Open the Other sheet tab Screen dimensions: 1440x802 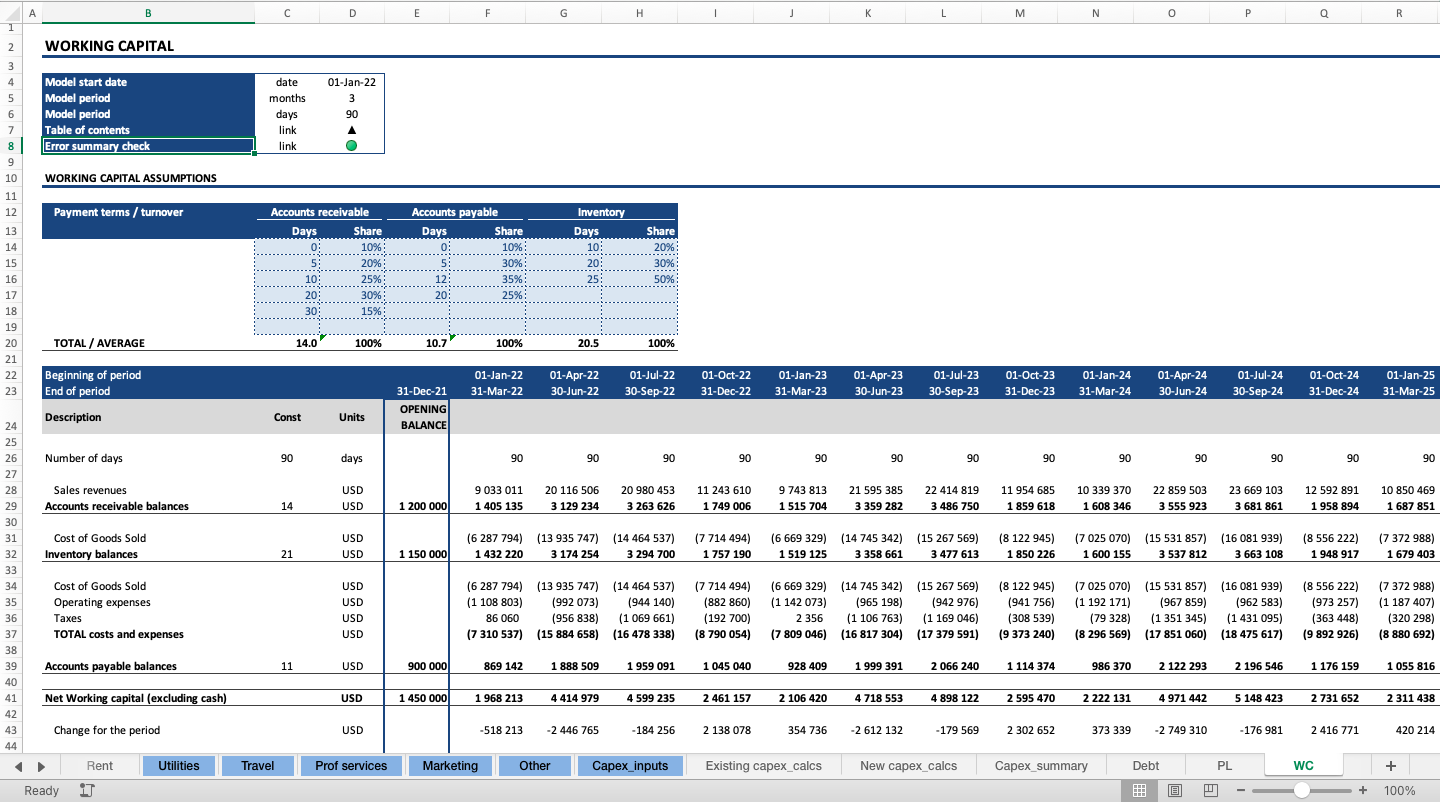[x=535, y=766]
